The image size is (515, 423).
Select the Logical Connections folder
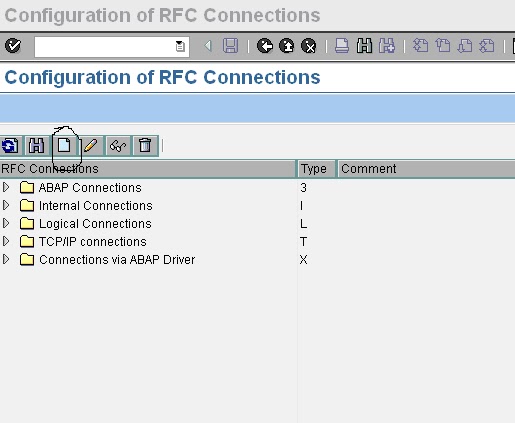[95, 224]
